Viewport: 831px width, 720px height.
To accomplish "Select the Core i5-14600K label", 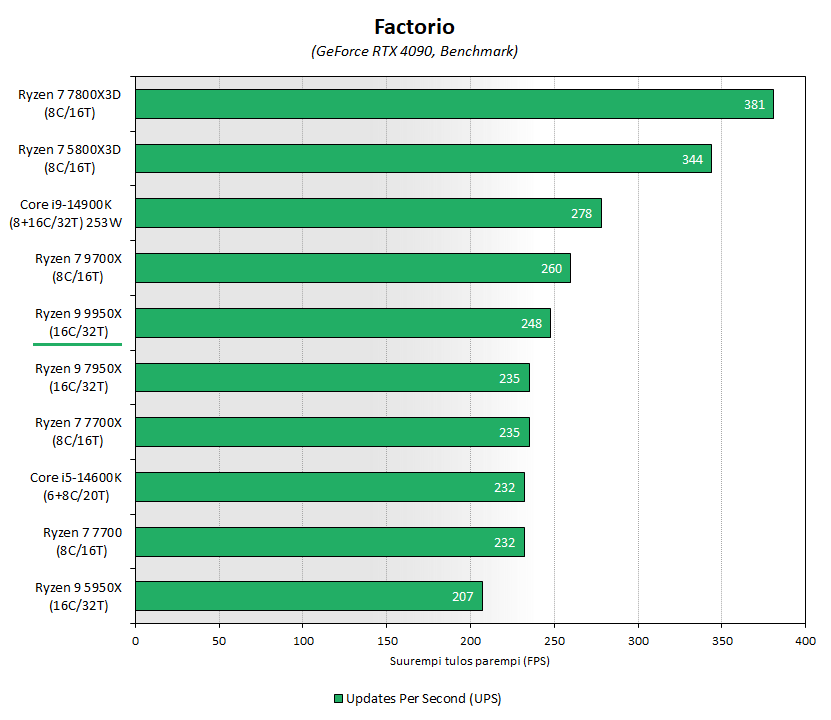I will click(x=76, y=486).
